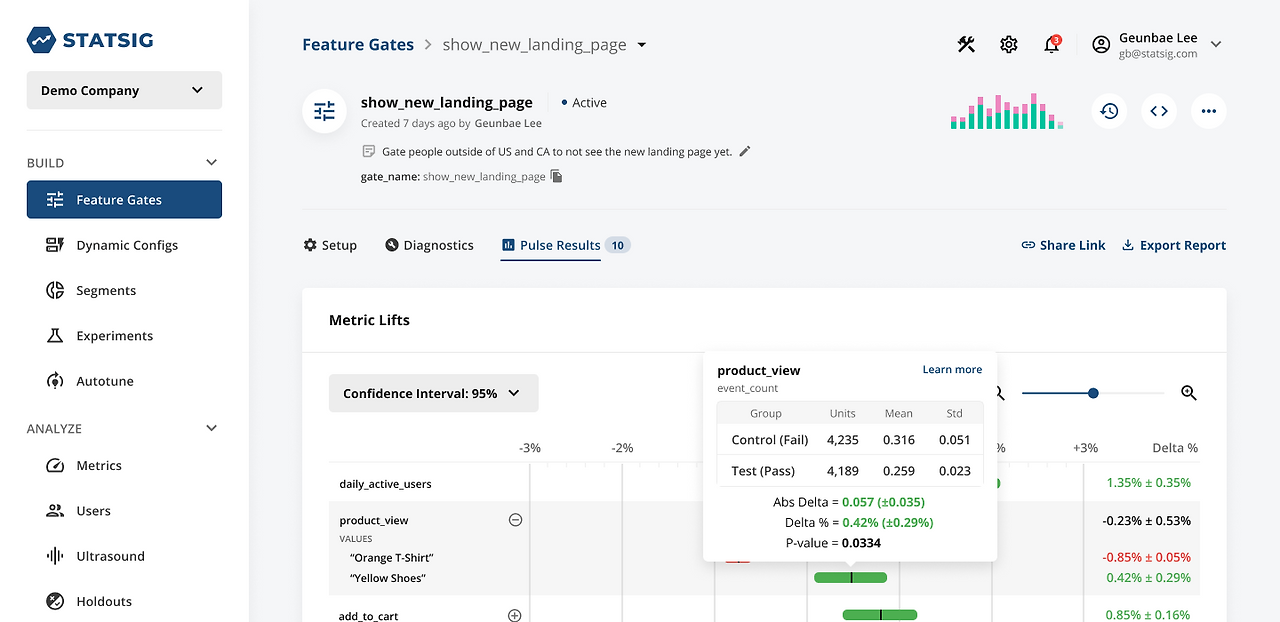Open Autotune page
The image size is (1280, 622).
105,381
